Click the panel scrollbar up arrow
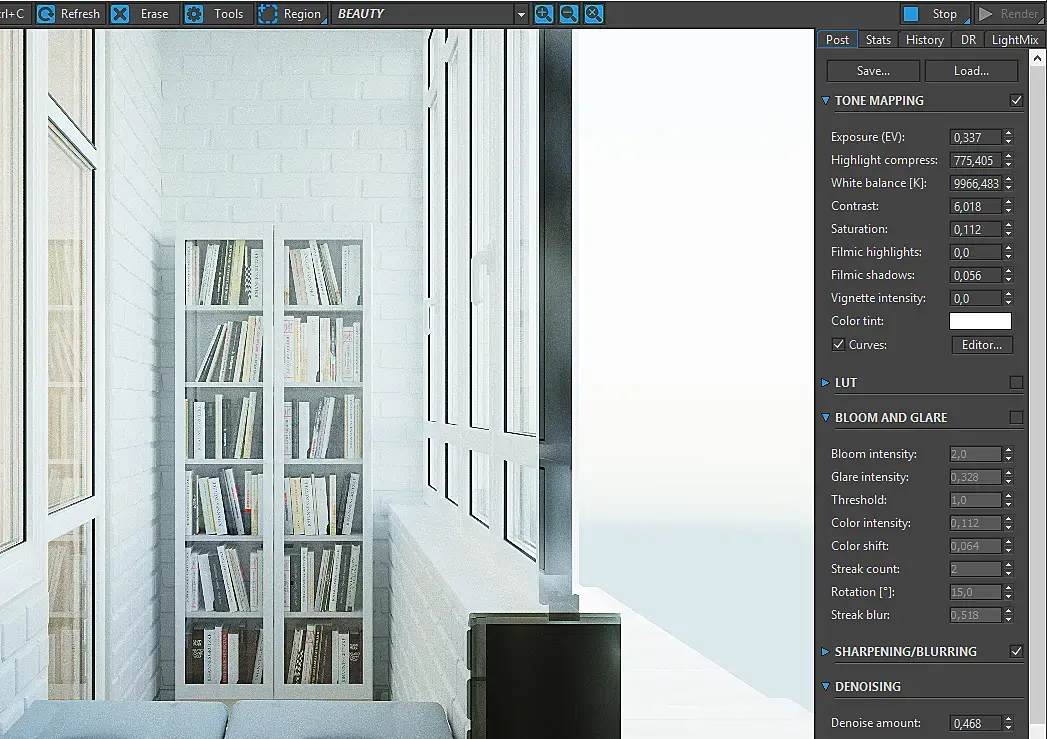 tap(1038, 58)
